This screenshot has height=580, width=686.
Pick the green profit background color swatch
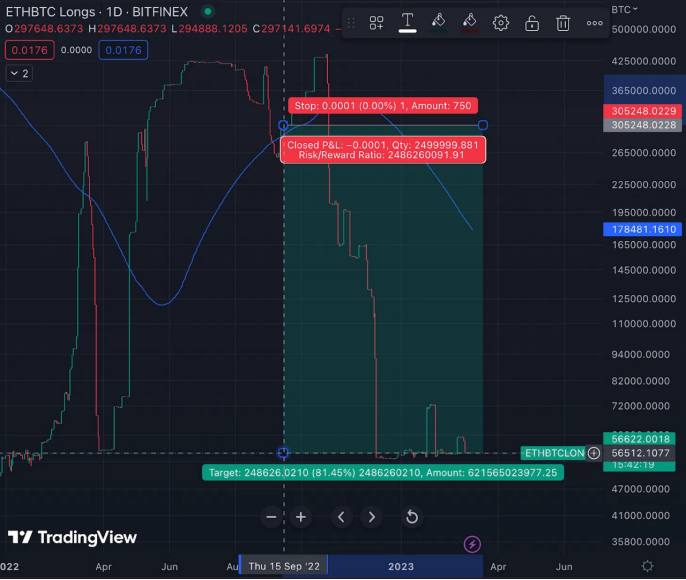[438, 22]
